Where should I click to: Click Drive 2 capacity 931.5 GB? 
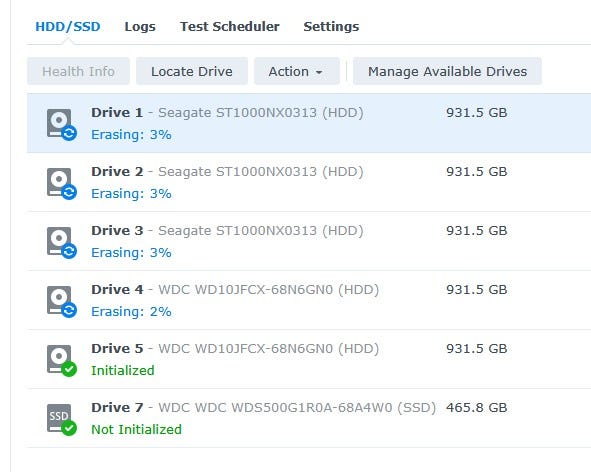pyautogui.click(x=477, y=172)
